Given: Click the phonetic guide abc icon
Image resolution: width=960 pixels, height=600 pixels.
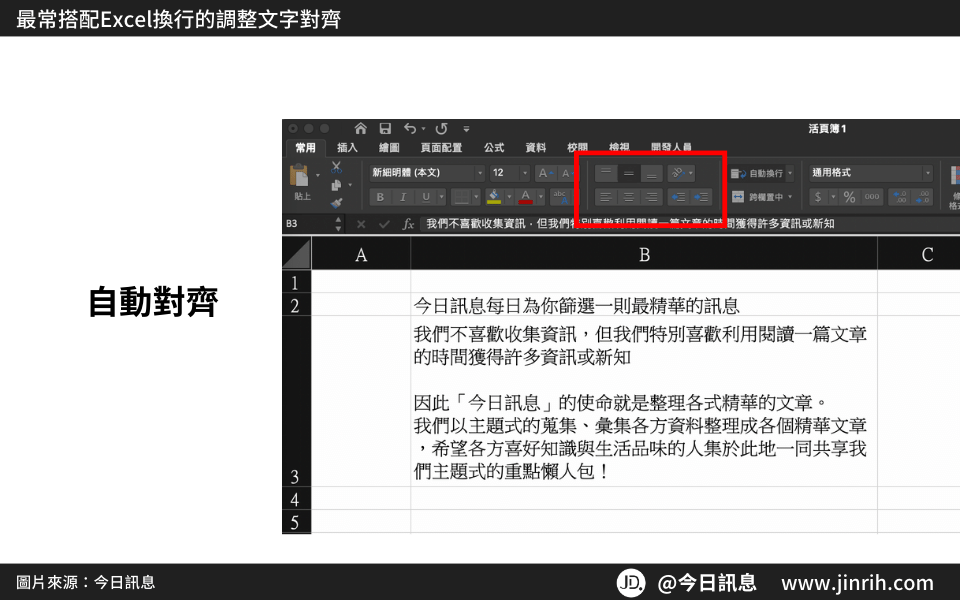Looking at the screenshot, I should [x=560, y=197].
